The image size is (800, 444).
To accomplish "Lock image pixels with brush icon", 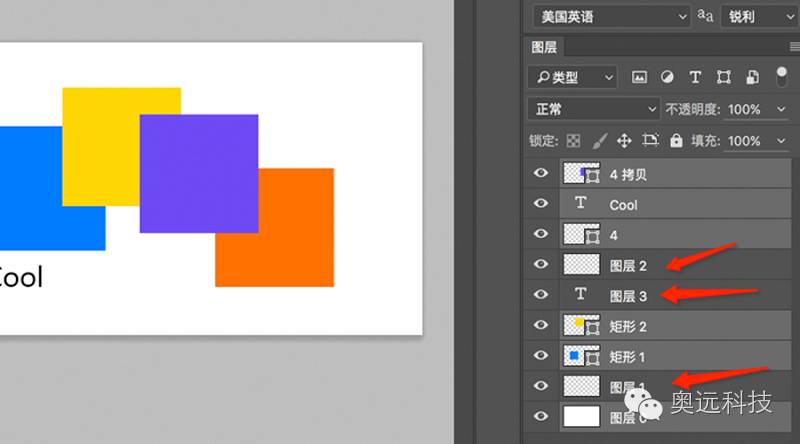I will coord(599,140).
